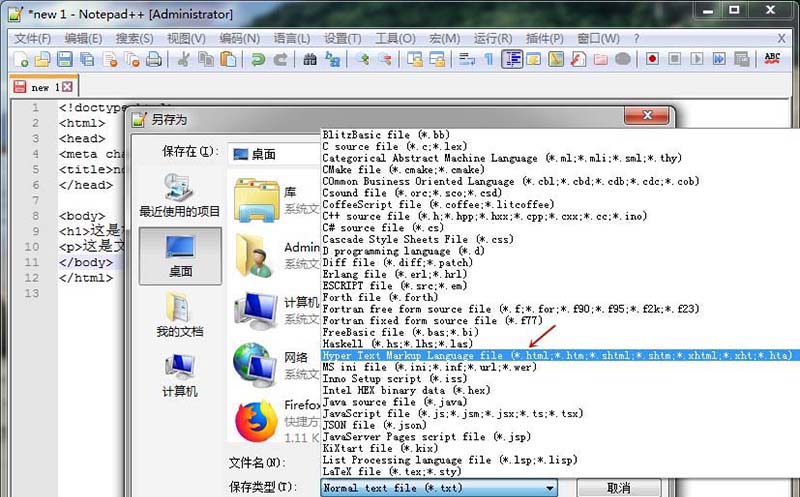Open Find with the binoculars icon
Screen dimensions: 800x497
(x=310, y=59)
